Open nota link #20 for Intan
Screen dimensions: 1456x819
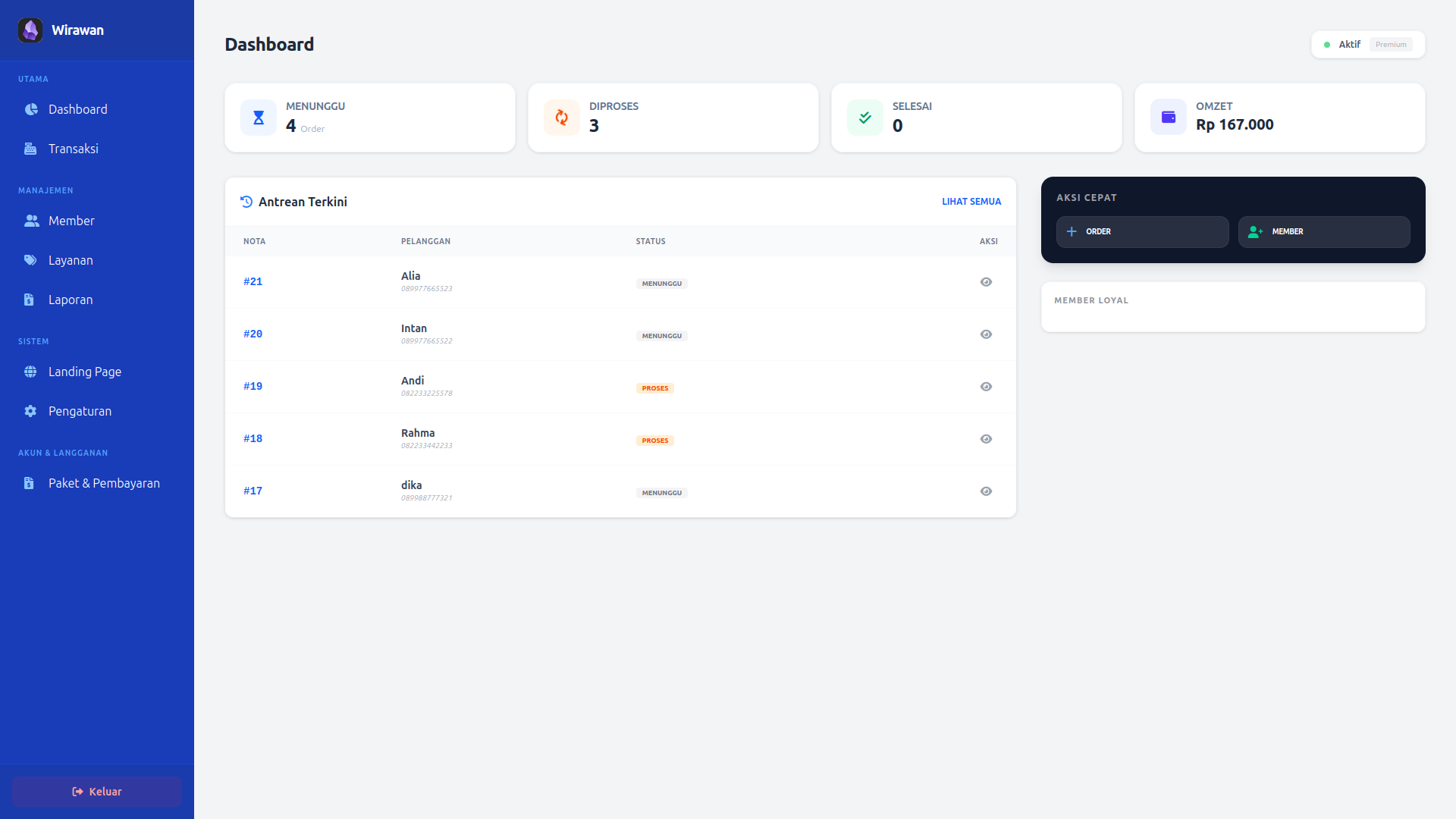[x=253, y=334]
